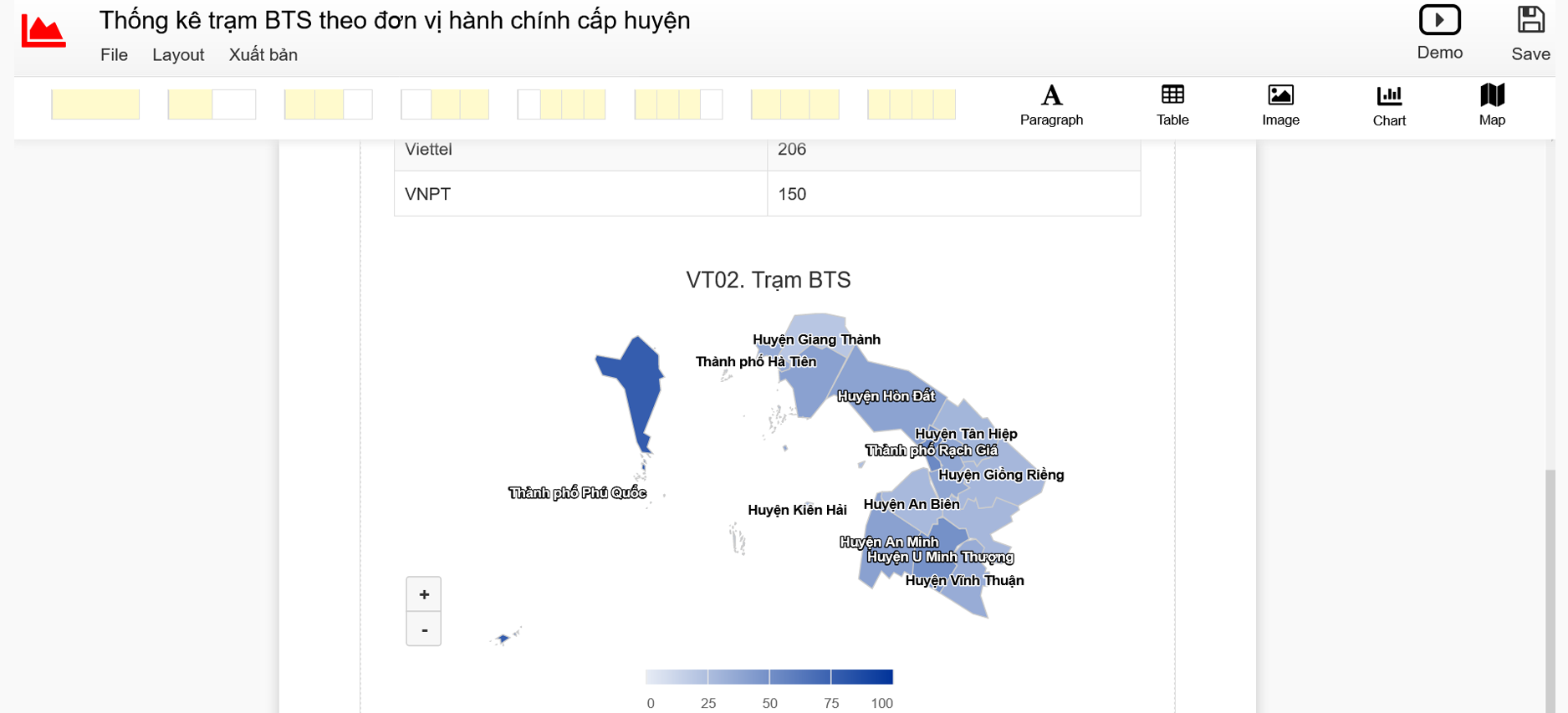The image size is (1568, 713).
Task: Add a Chart to the report
Action: point(1388,105)
